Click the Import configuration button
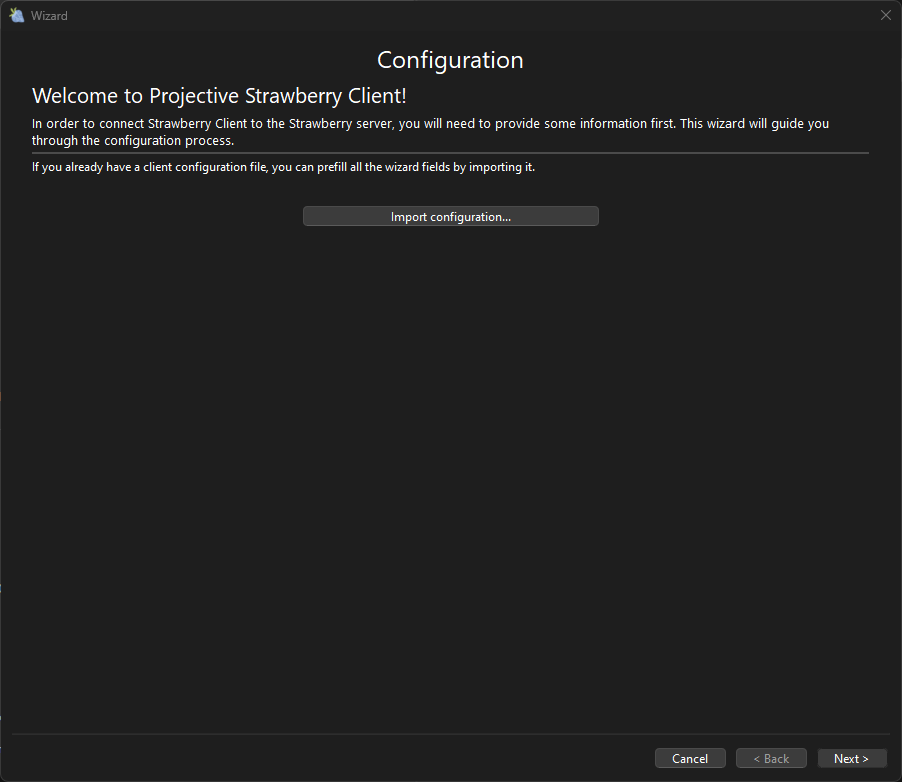 pos(450,217)
